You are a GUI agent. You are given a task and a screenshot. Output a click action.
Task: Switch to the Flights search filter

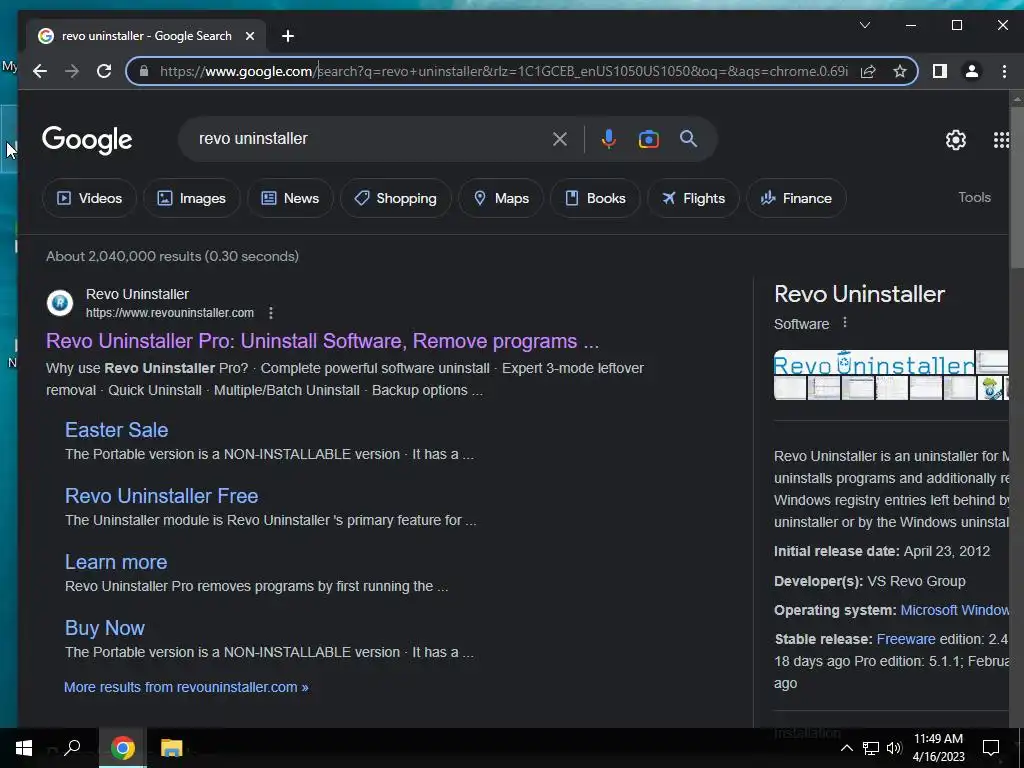(693, 198)
